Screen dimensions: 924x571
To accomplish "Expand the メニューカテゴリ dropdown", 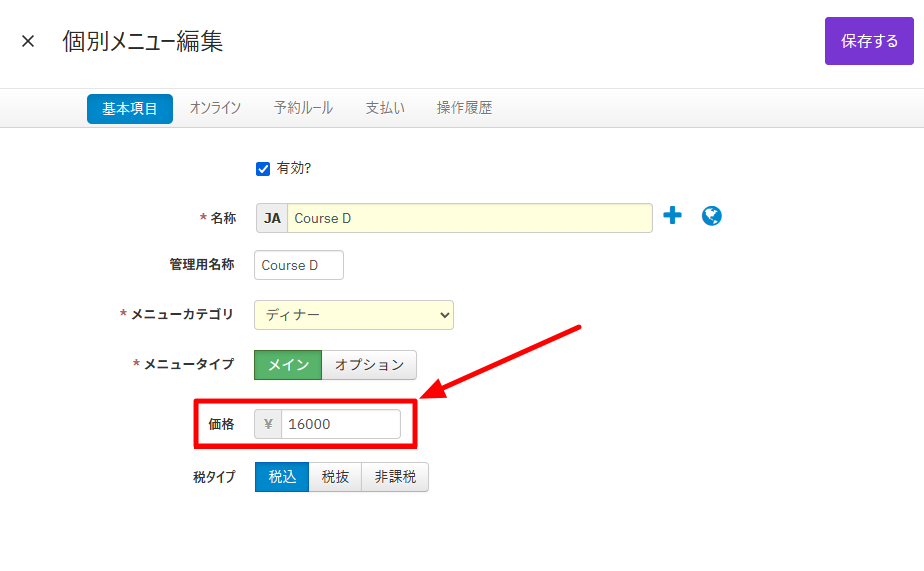I will click(x=354, y=315).
